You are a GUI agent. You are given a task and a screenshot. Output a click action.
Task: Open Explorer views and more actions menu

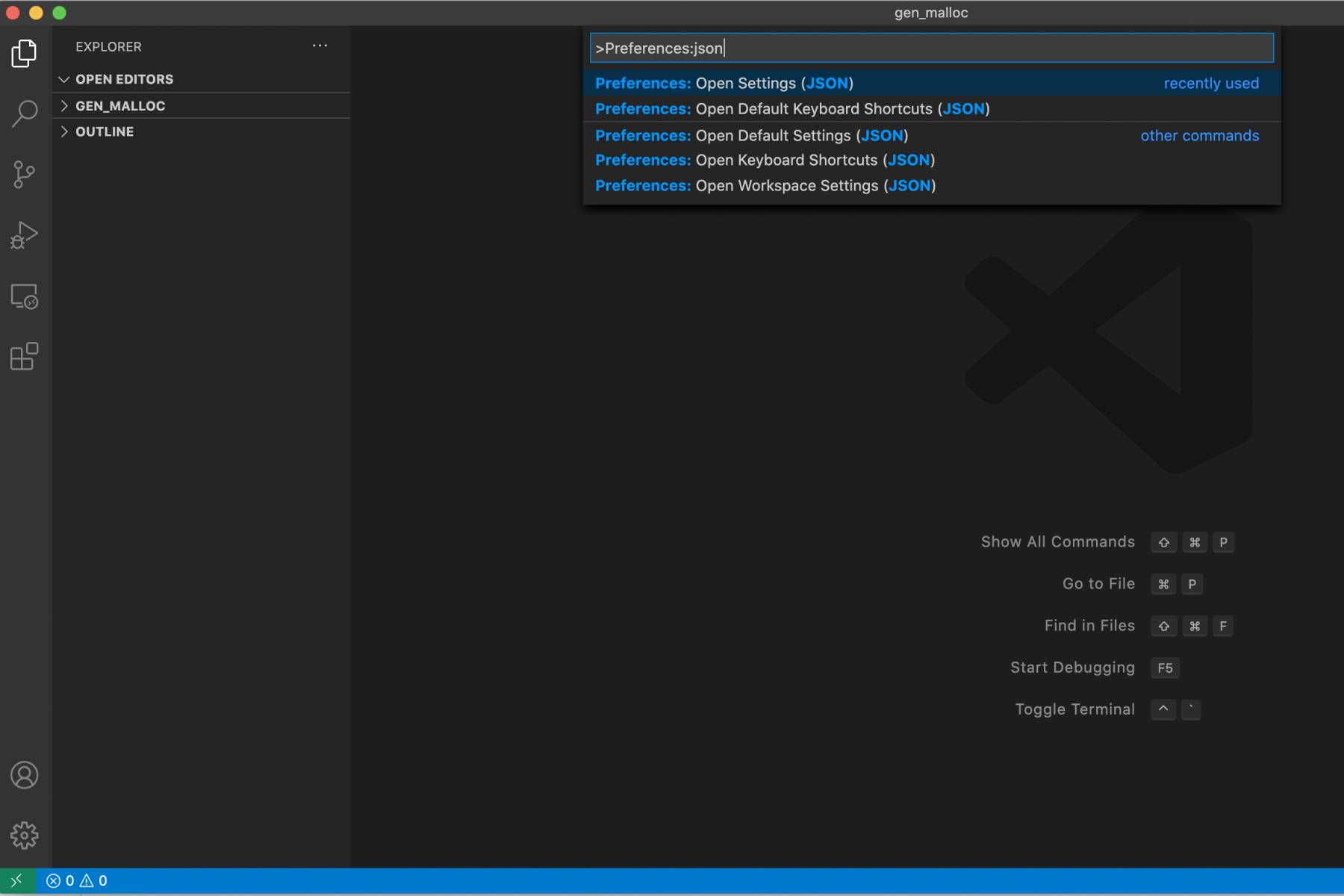(x=320, y=46)
